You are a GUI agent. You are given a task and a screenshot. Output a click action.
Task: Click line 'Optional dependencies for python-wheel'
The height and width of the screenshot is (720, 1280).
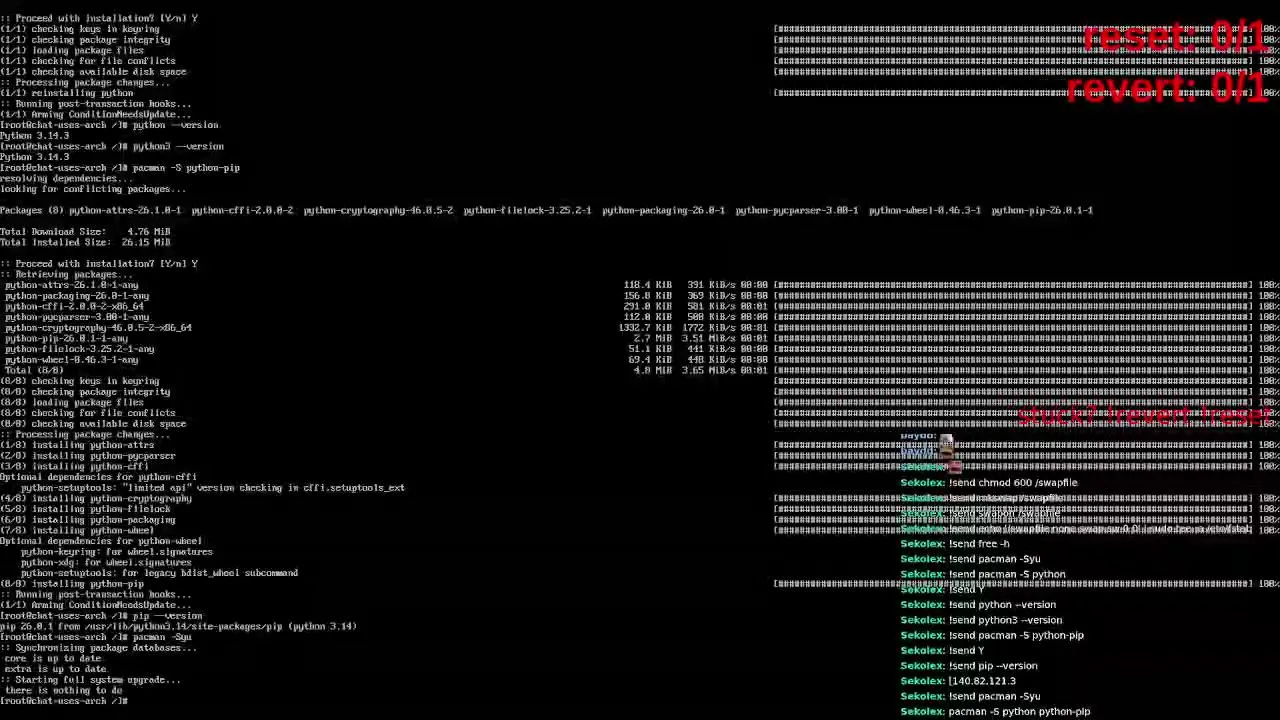(x=101, y=541)
